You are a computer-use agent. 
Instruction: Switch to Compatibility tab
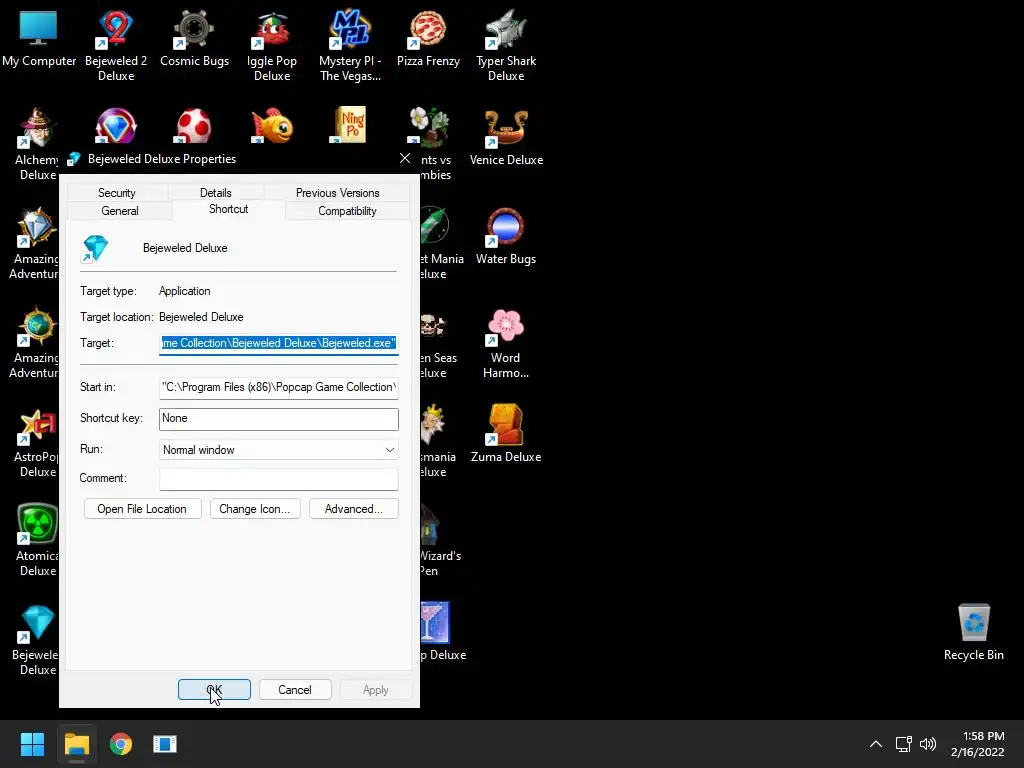pos(347,211)
